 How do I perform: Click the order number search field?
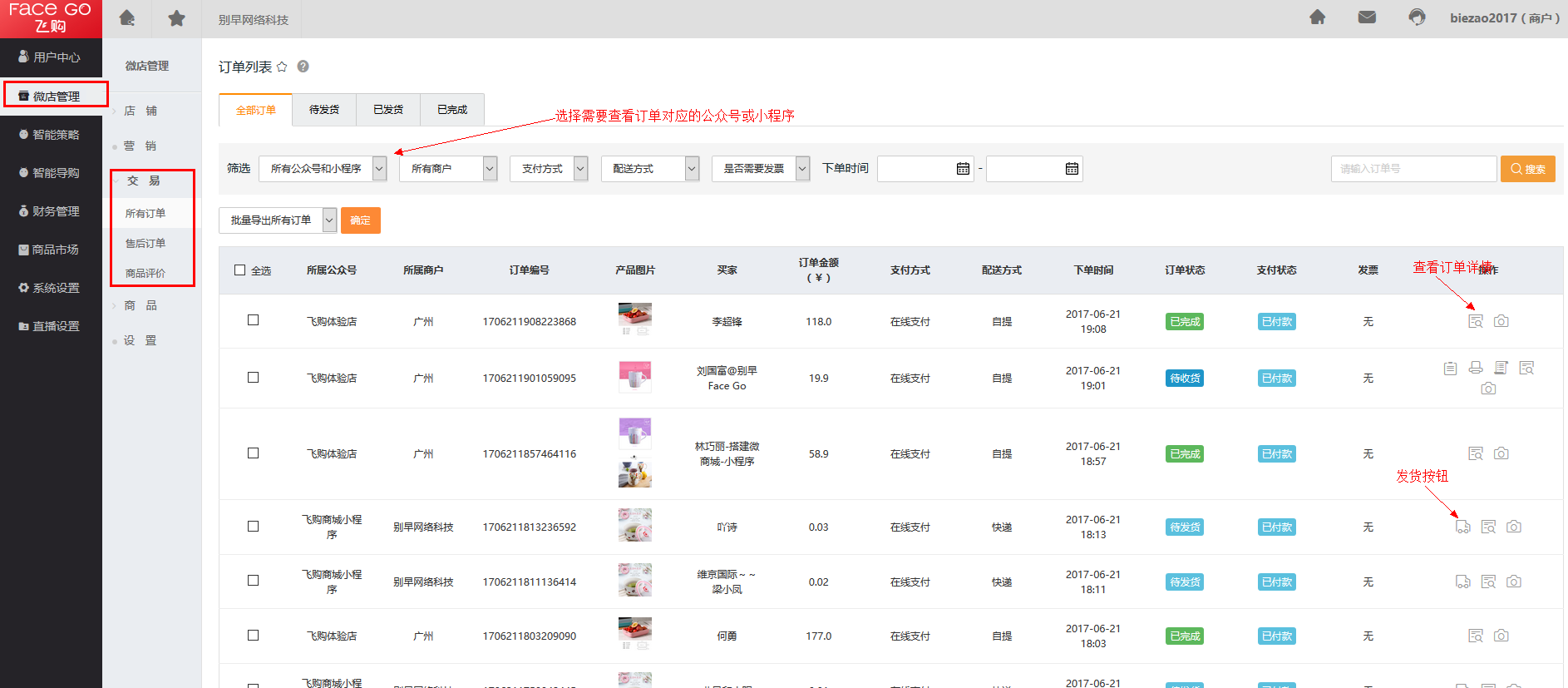click(1413, 169)
